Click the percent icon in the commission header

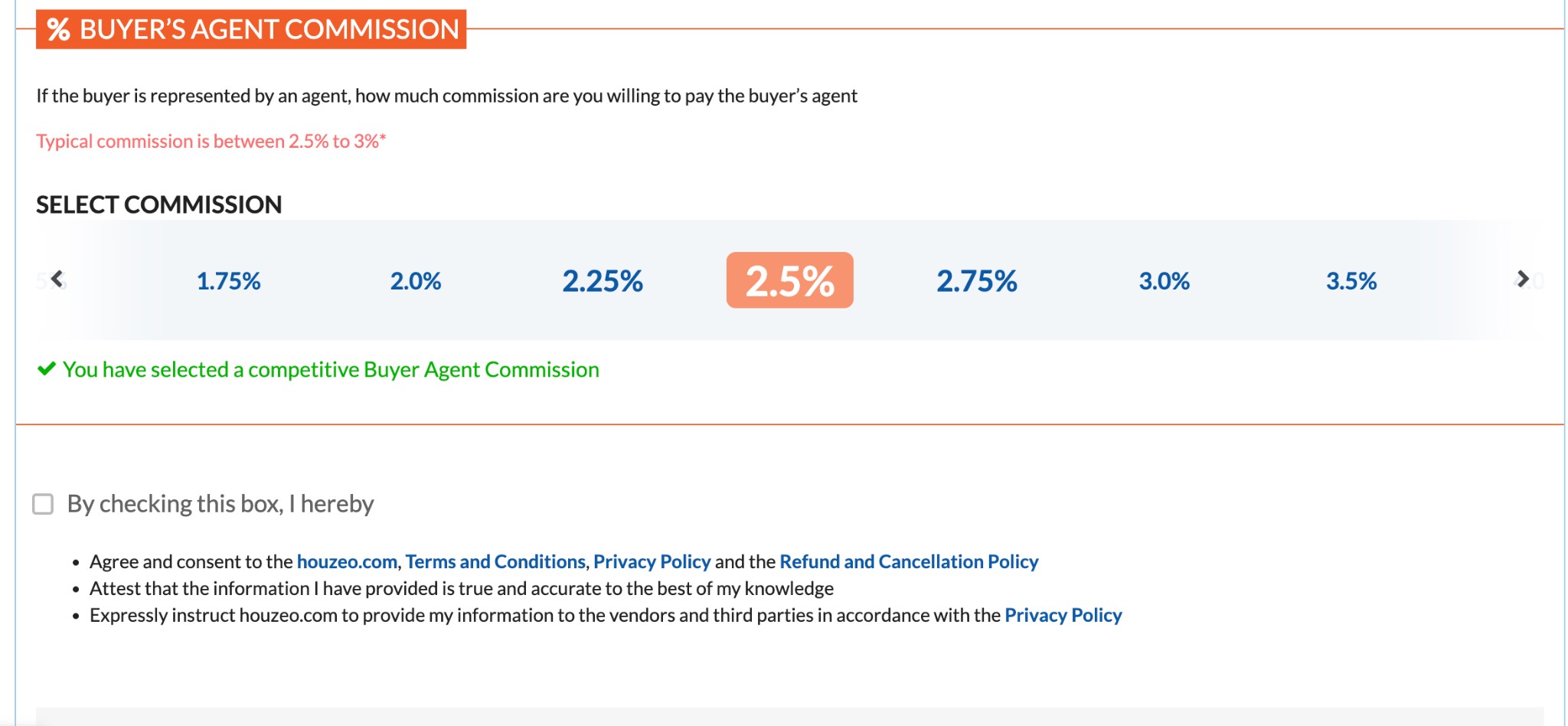(x=58, y=30)
